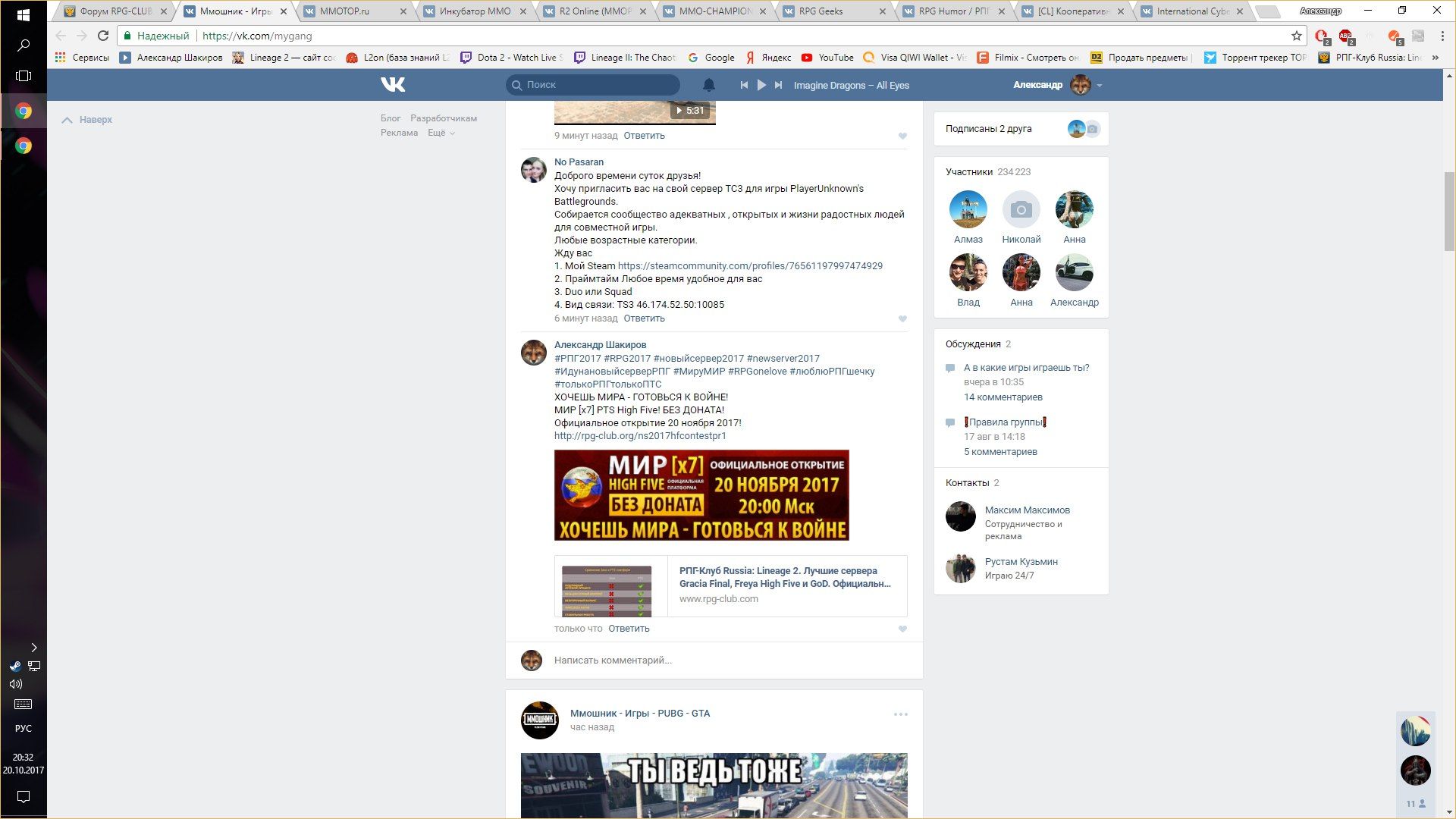
Task: Open the post options three-dots menu
Action: coord(900,714)
